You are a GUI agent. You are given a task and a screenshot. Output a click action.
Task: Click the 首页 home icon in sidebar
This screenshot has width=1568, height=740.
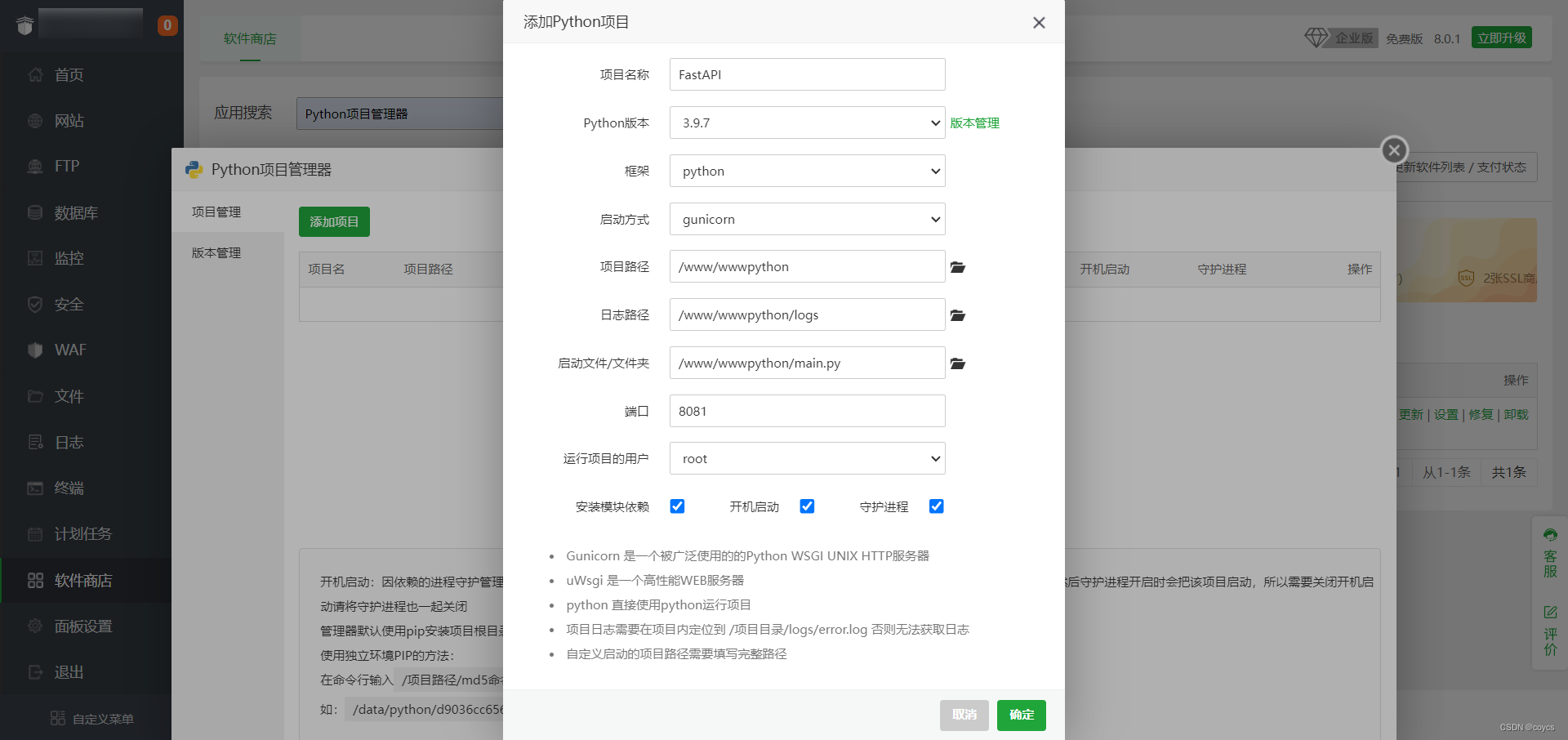tap(35, 74)
